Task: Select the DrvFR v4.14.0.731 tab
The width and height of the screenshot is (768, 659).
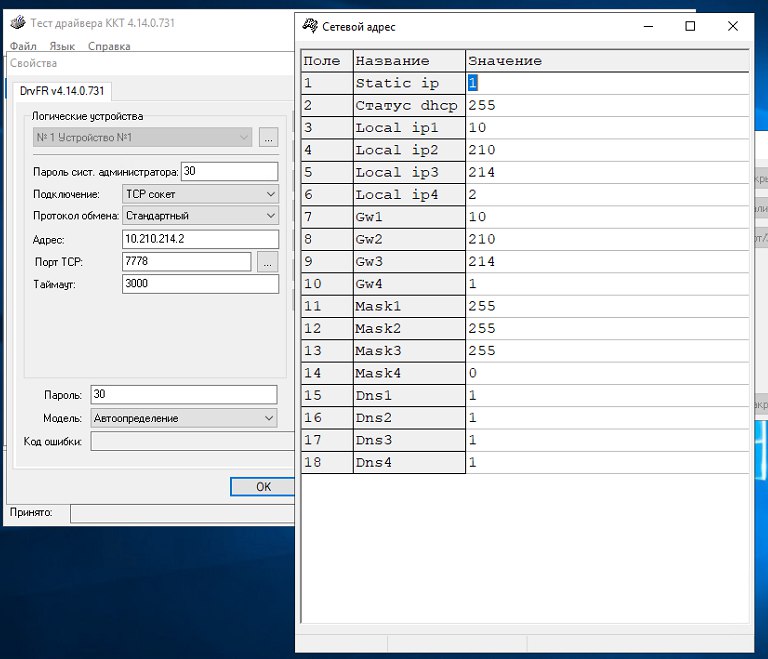Action: click(62, 91)
